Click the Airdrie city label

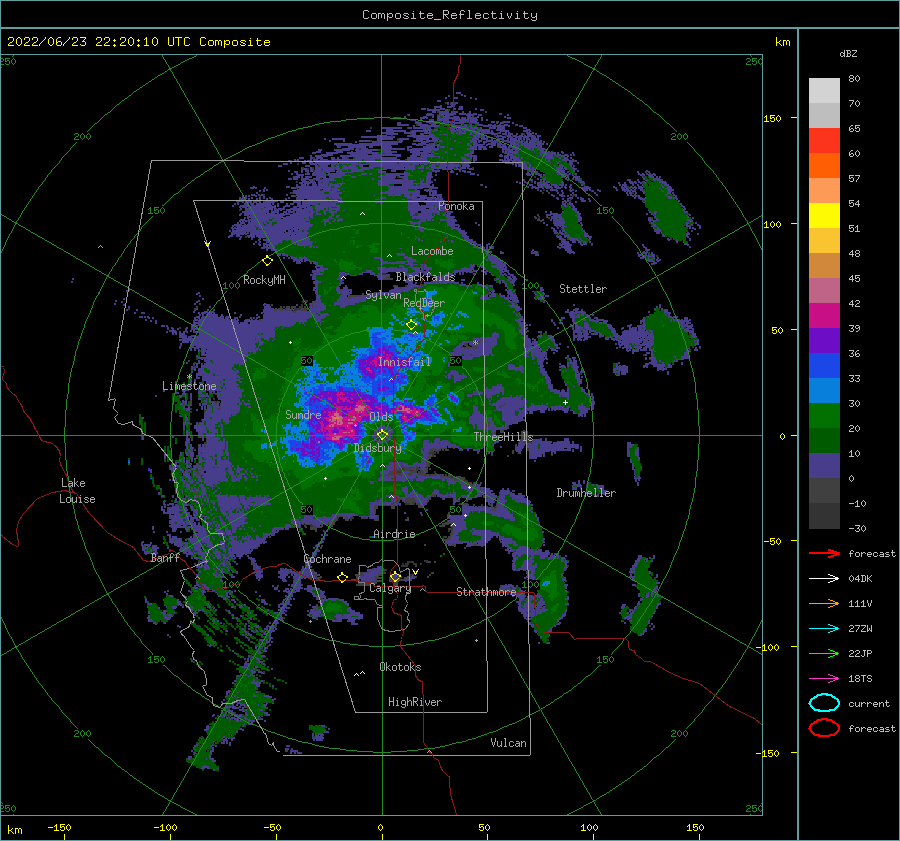click(394, 534)
